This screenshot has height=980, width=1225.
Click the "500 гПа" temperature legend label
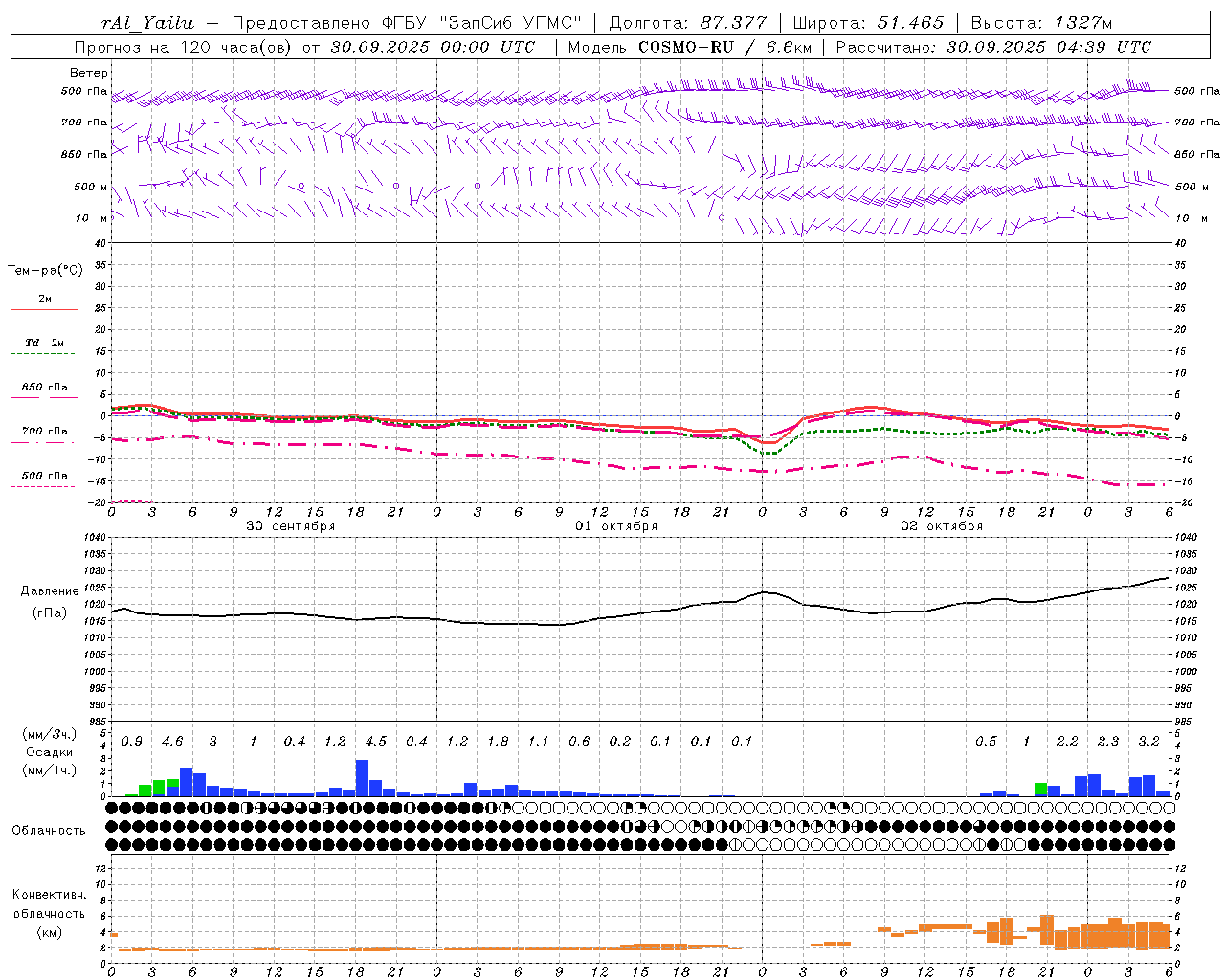pyautogui.click(x=45, y=476)
